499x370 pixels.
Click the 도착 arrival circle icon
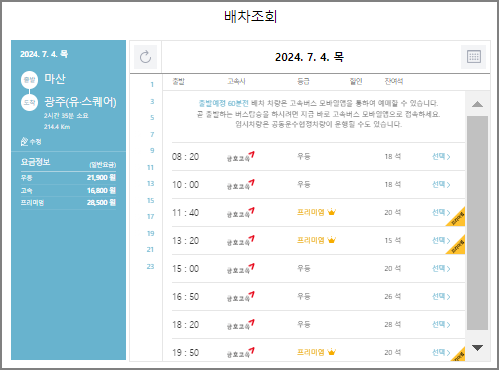[x=29, y=103]
